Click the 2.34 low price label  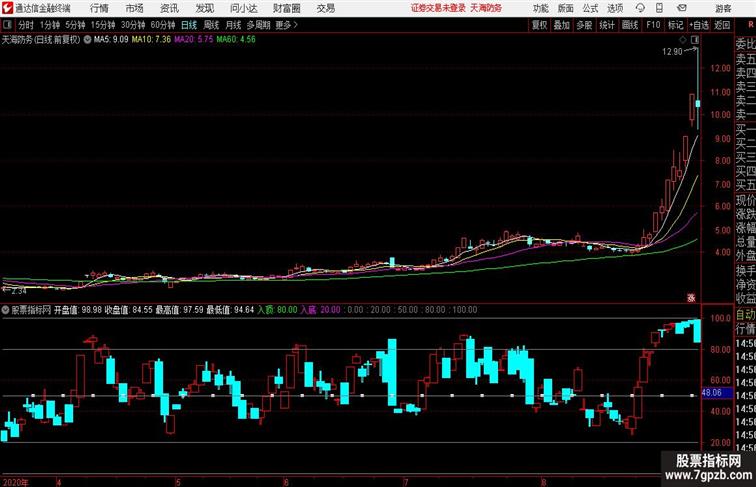coord(19,291)
